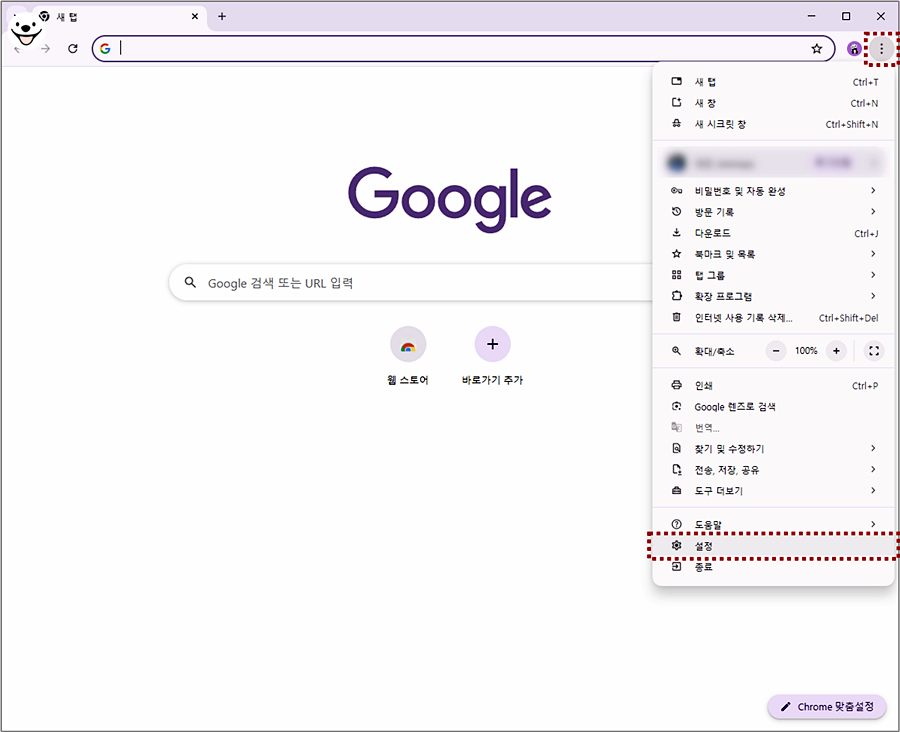
Task: Zoom out with the minus button
Action: point(776,351)
